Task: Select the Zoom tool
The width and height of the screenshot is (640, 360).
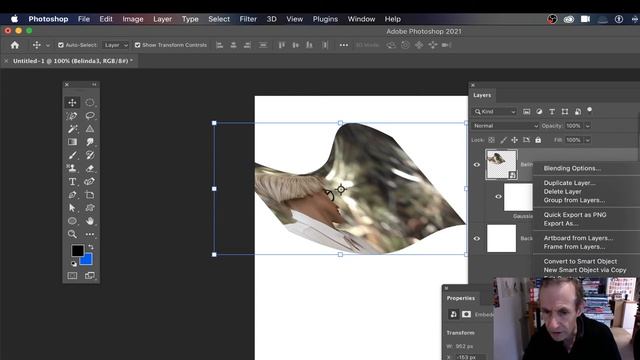Action: (72, 234)
